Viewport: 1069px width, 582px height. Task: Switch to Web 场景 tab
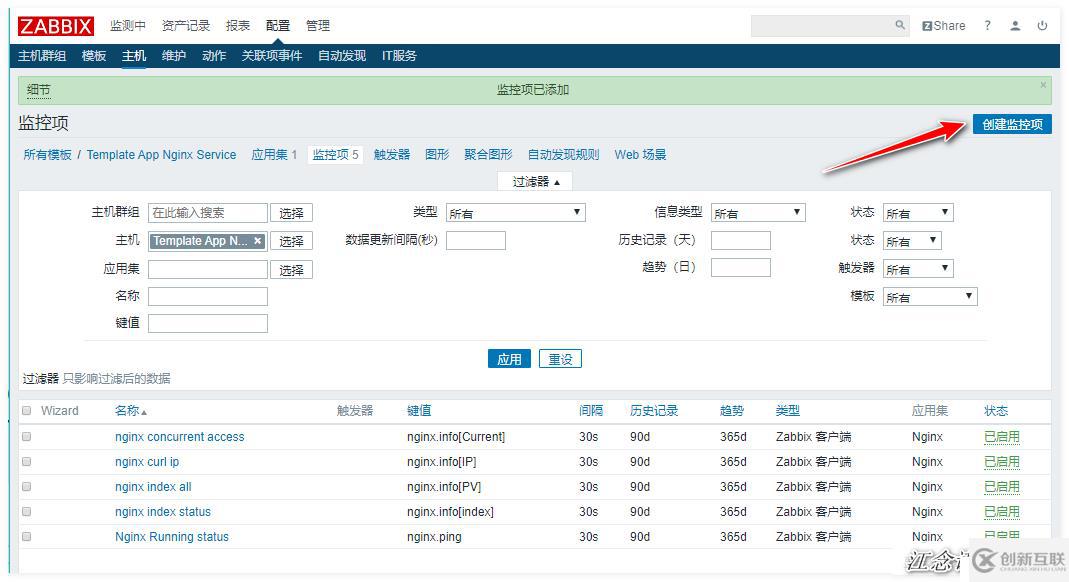(x=640, y=155)
